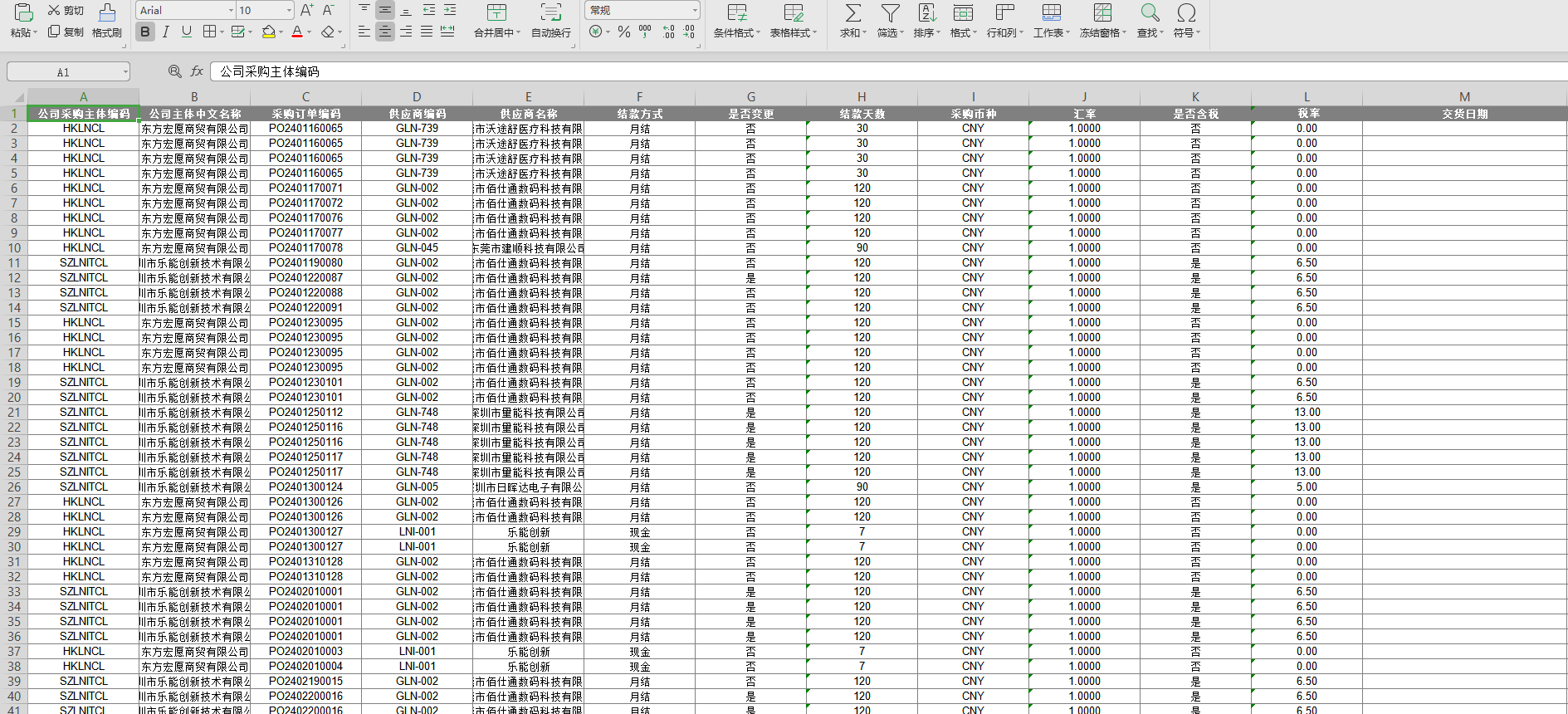This screenshot has height=714, width=1568.
Task: Click the Sort (排序) icon
Action: point(926,12)
